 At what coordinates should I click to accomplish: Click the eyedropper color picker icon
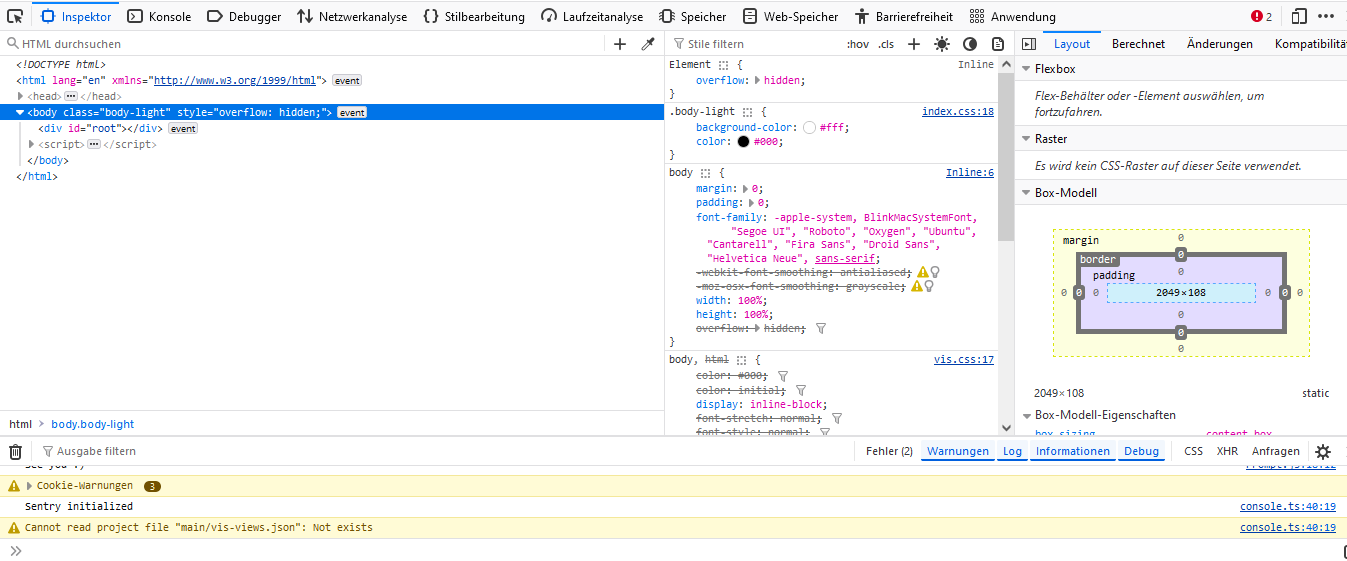point(648,44)
